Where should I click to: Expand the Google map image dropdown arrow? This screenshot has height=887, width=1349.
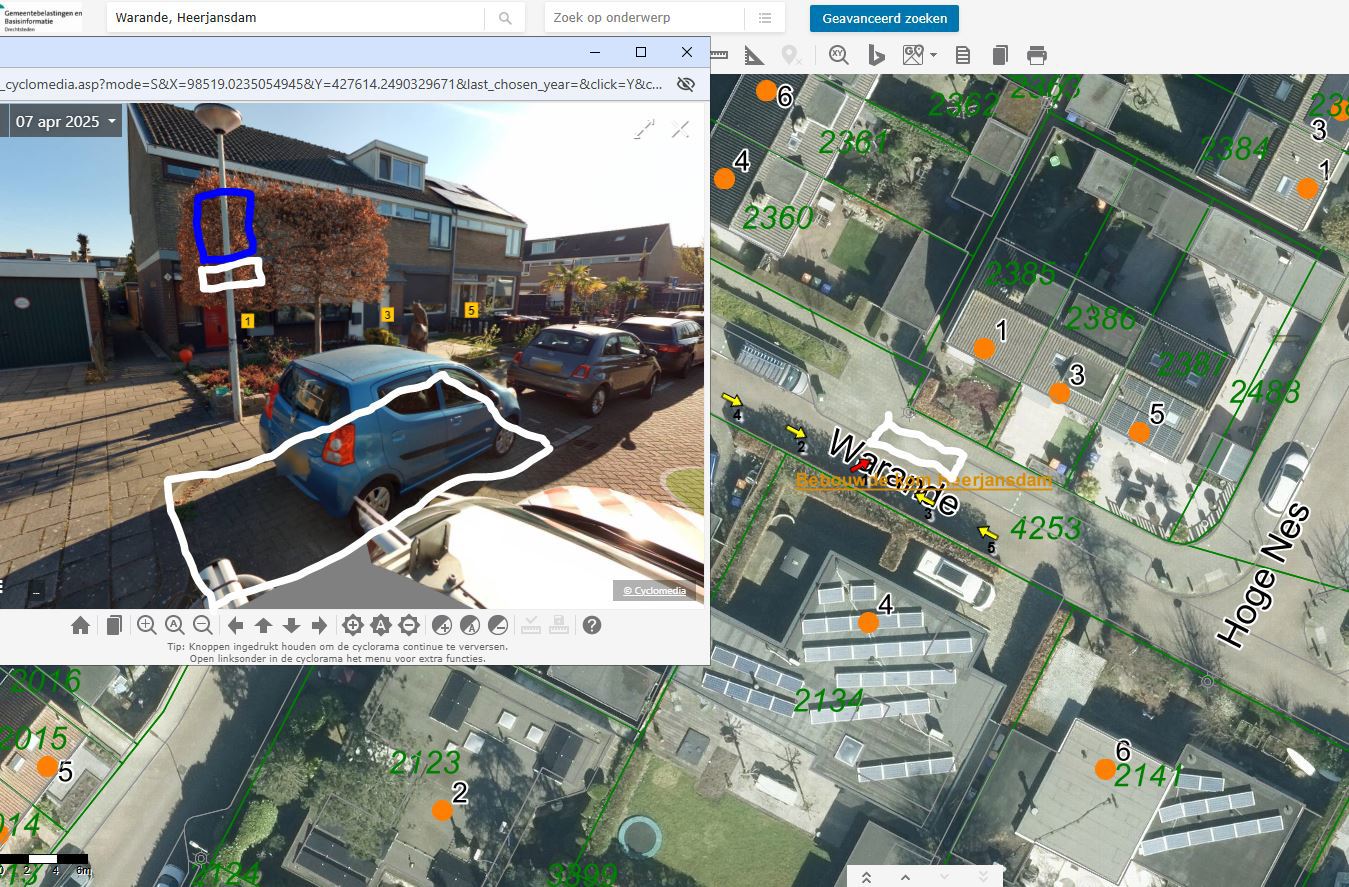coord(933,56)
